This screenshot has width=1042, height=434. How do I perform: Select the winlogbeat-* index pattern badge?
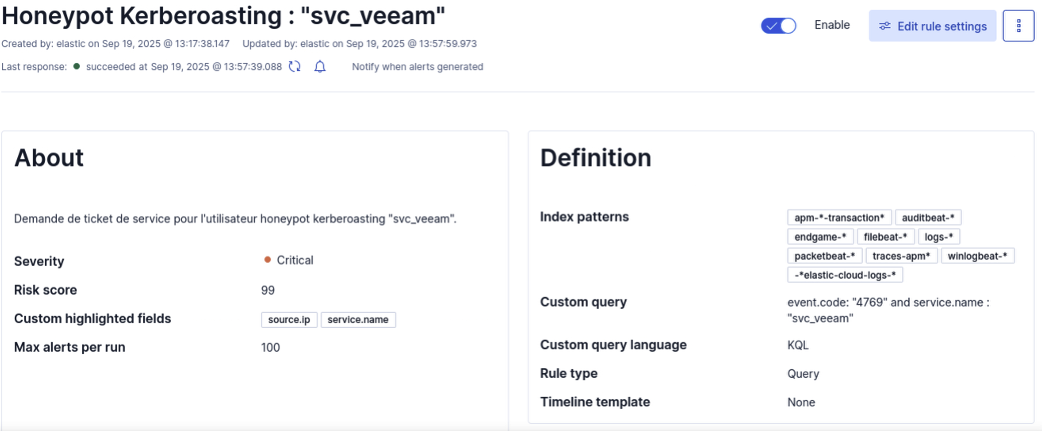[x=978, y=256]
